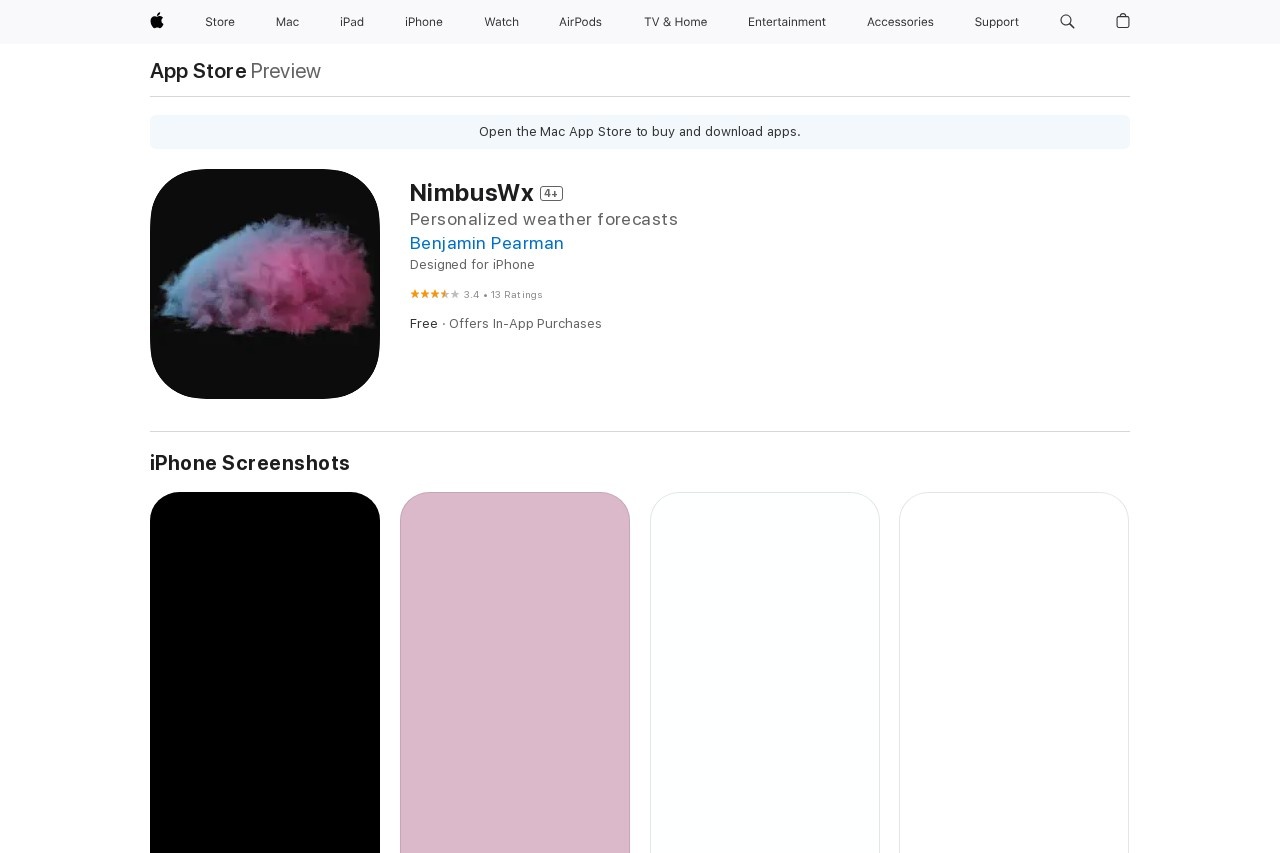This screenshot has height=853, width=1280.
Task: Open the white third iPhone screenshot
Action: (x=765, y=672)
